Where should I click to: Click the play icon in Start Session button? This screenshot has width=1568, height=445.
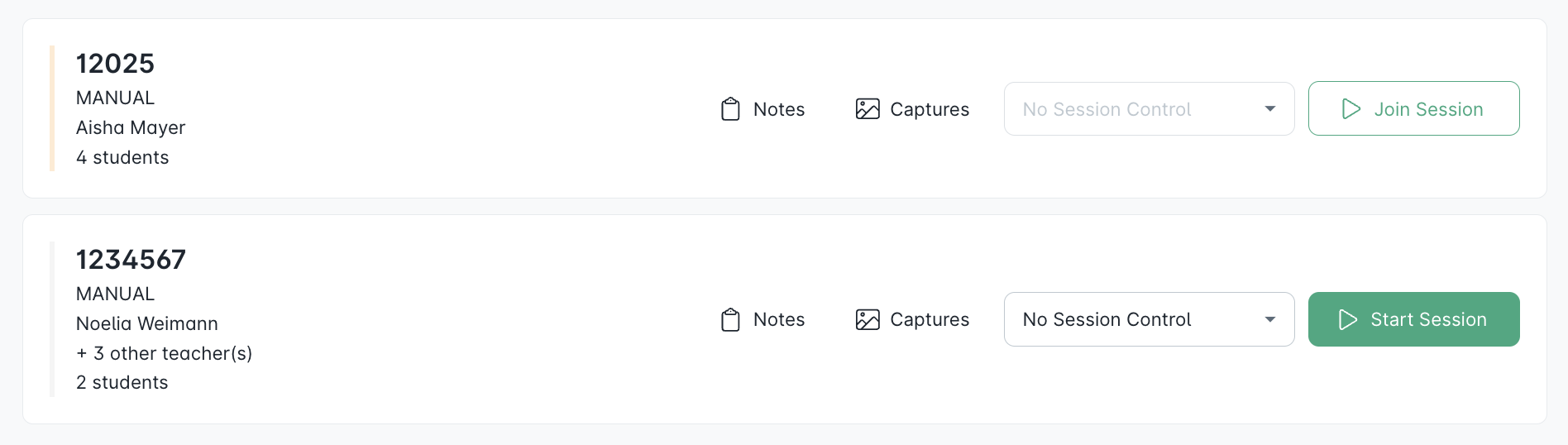click(1348, 319)
